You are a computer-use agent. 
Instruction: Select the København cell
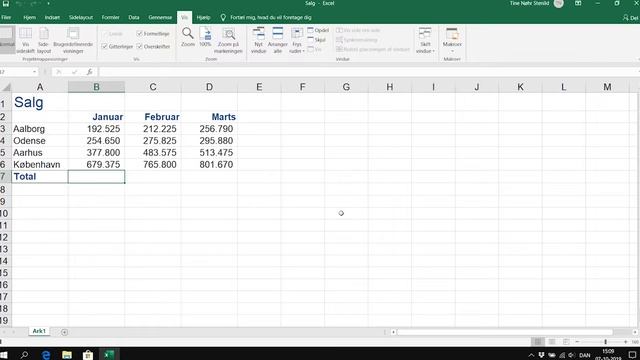[40, 164]
